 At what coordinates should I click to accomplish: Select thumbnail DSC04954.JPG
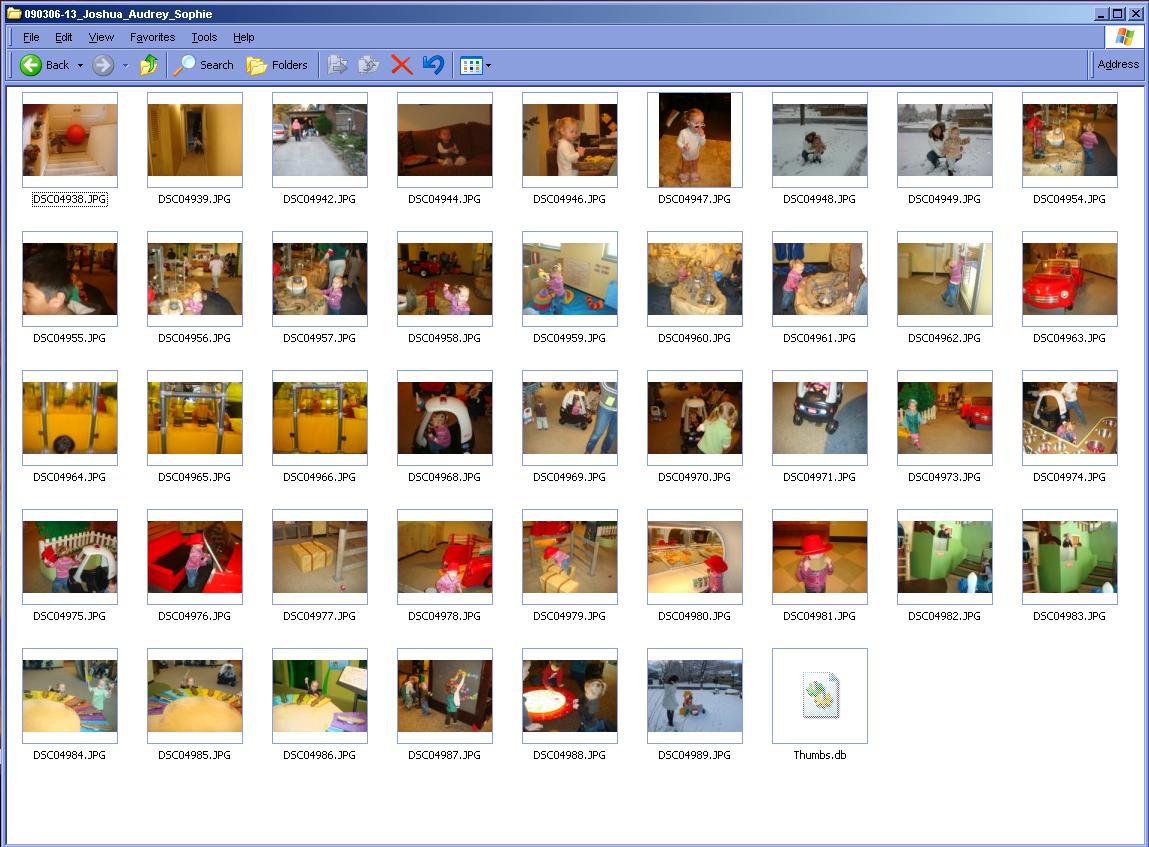click(x=1070, y=140)
